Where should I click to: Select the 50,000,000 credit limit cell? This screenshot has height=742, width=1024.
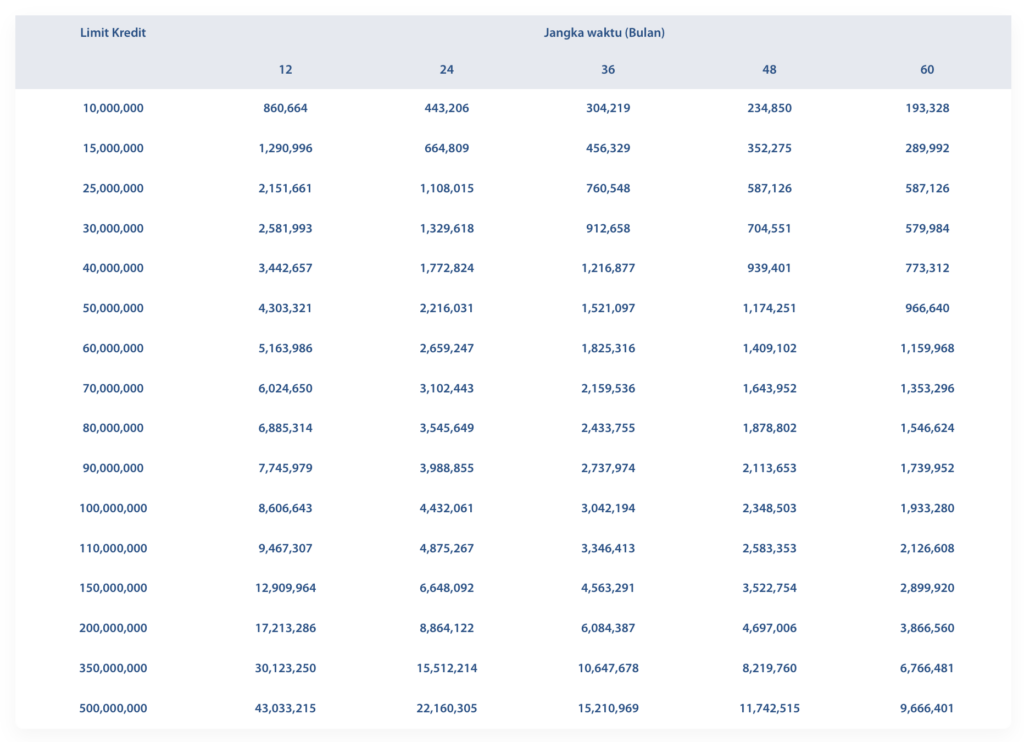pyautogui.click(x=113, y=308)
